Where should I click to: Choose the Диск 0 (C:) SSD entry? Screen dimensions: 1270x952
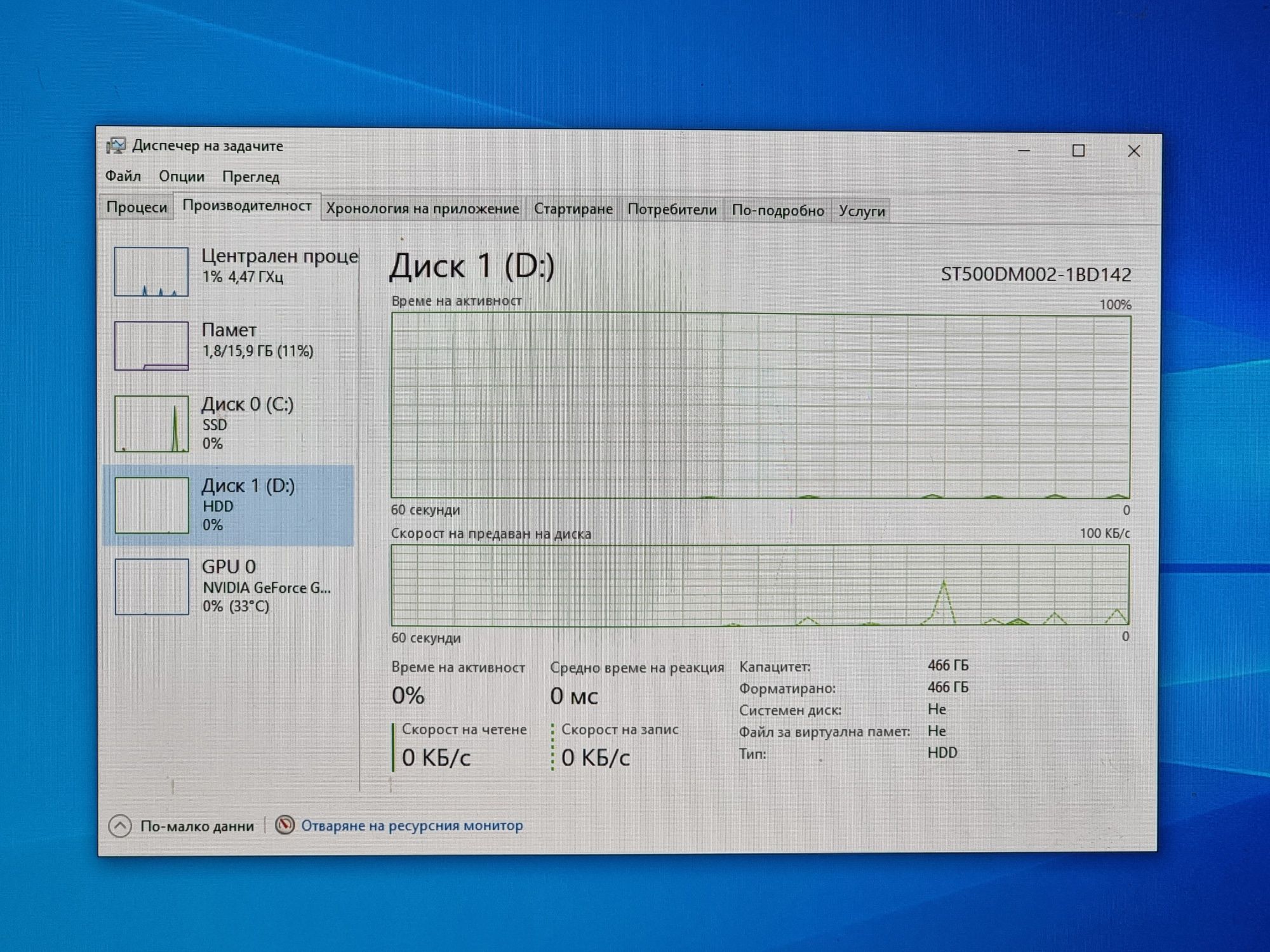pyautogui.click(x=230, y=423)
